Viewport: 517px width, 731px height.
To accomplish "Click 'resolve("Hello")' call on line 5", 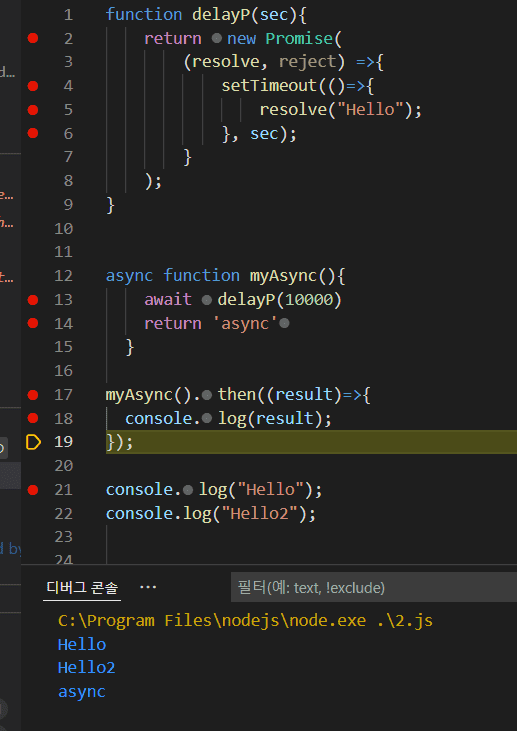I will click(x=336, y=110).
